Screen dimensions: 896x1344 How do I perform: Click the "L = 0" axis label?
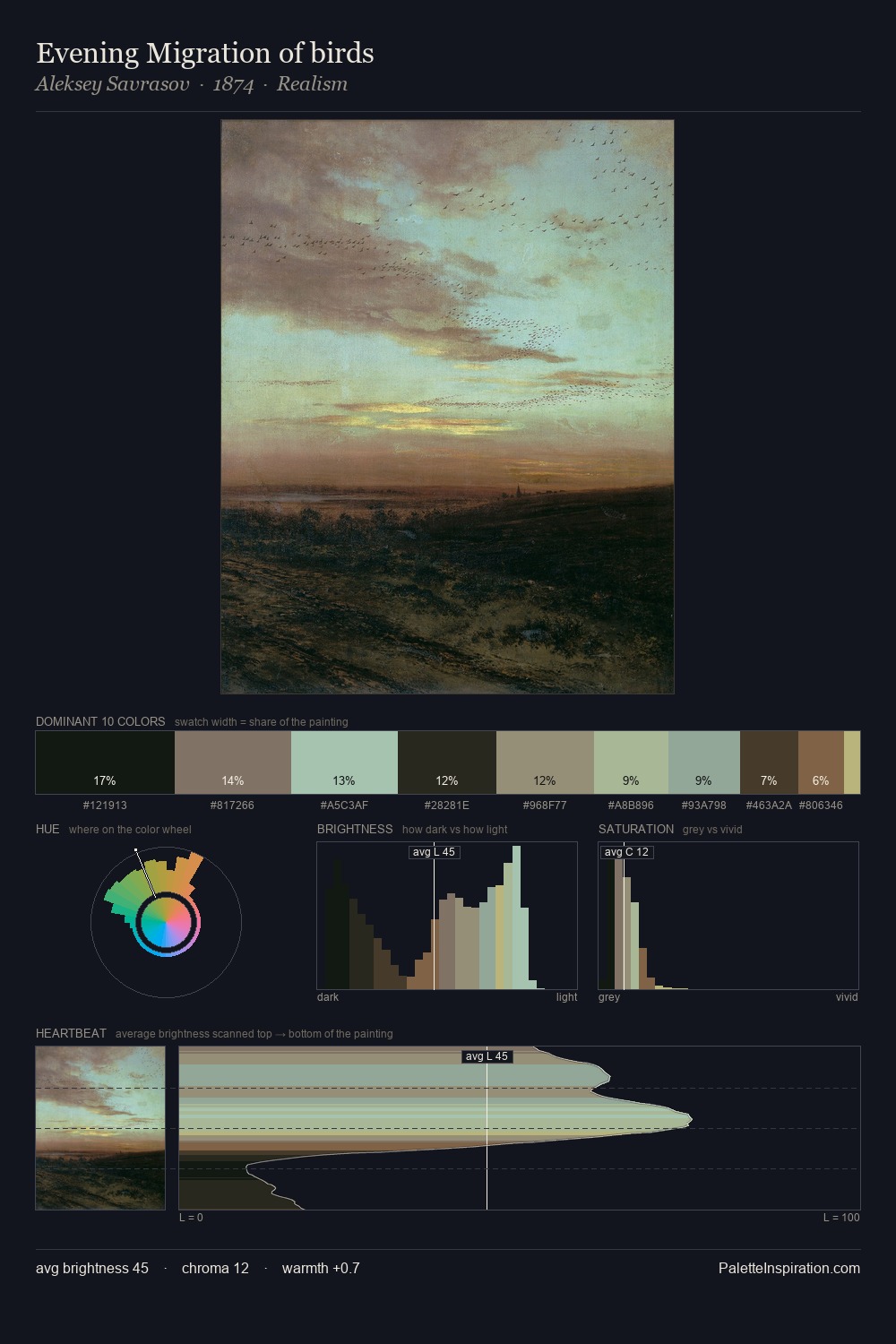[x=191, y=1218]
